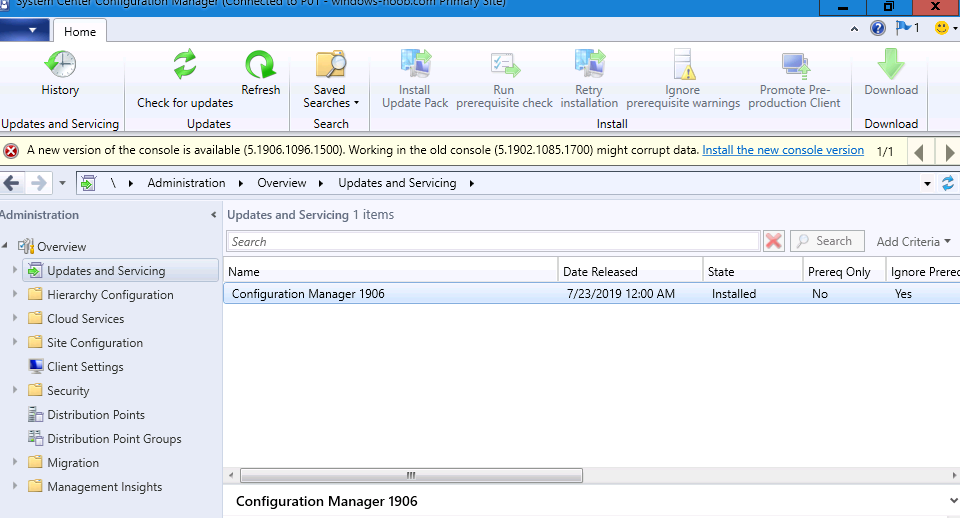This screenshot has height=518, width=960.
Task: Open Add Criteria dropdown
Action: tap(913, 241)
